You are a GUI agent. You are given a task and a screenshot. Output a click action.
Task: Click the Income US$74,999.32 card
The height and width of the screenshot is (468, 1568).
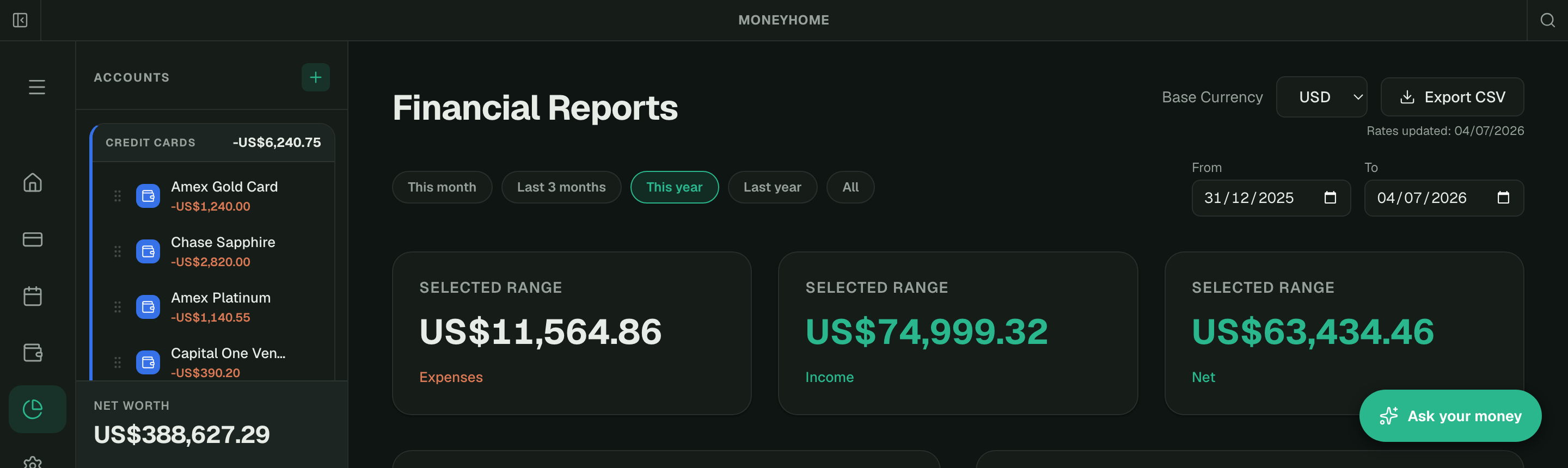[x=958, y=334]
